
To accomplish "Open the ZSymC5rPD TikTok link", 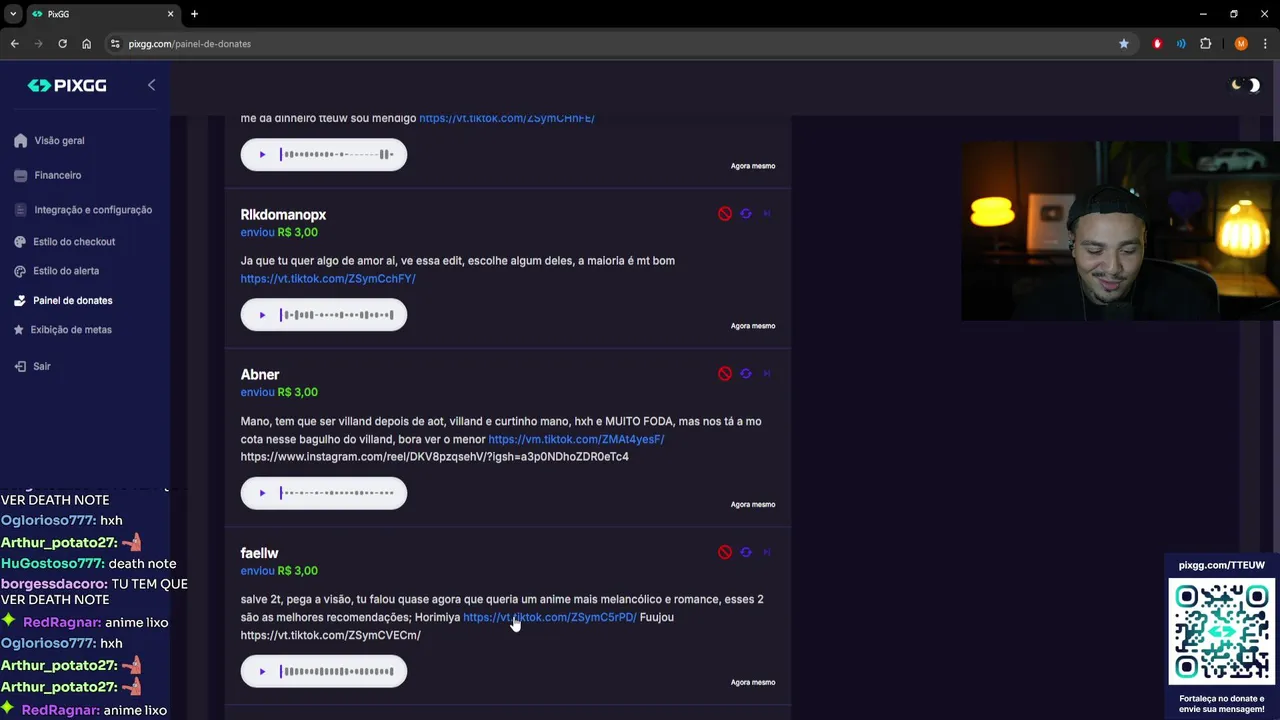I will (x=550, y=617).
